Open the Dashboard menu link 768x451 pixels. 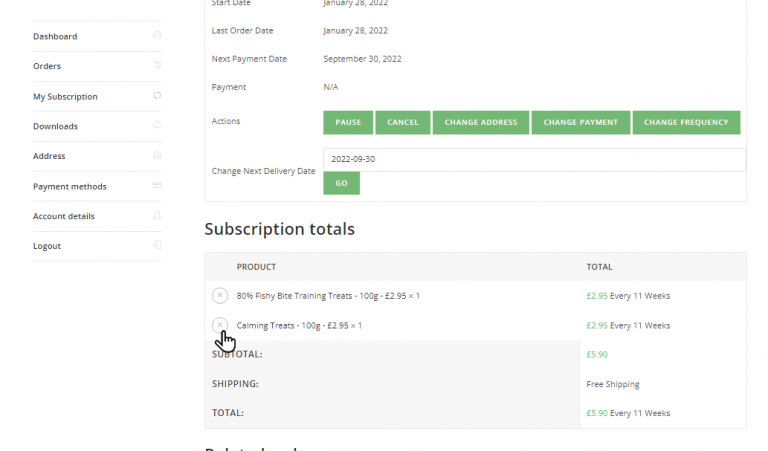(x=55, y=37)
